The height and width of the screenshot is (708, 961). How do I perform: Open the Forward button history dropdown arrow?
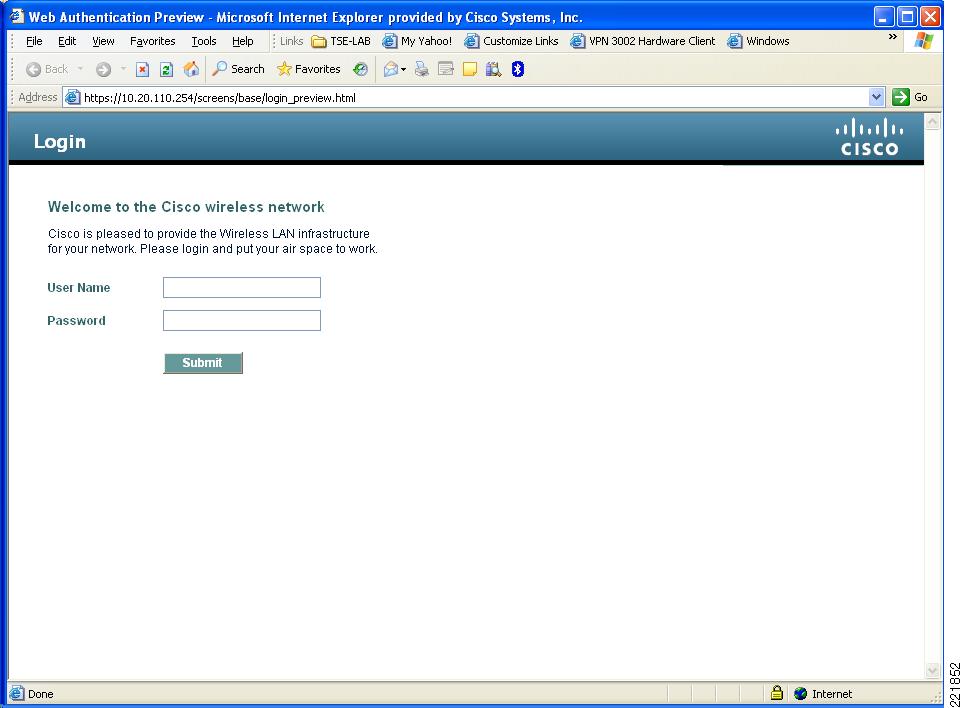tap(123, 69)
